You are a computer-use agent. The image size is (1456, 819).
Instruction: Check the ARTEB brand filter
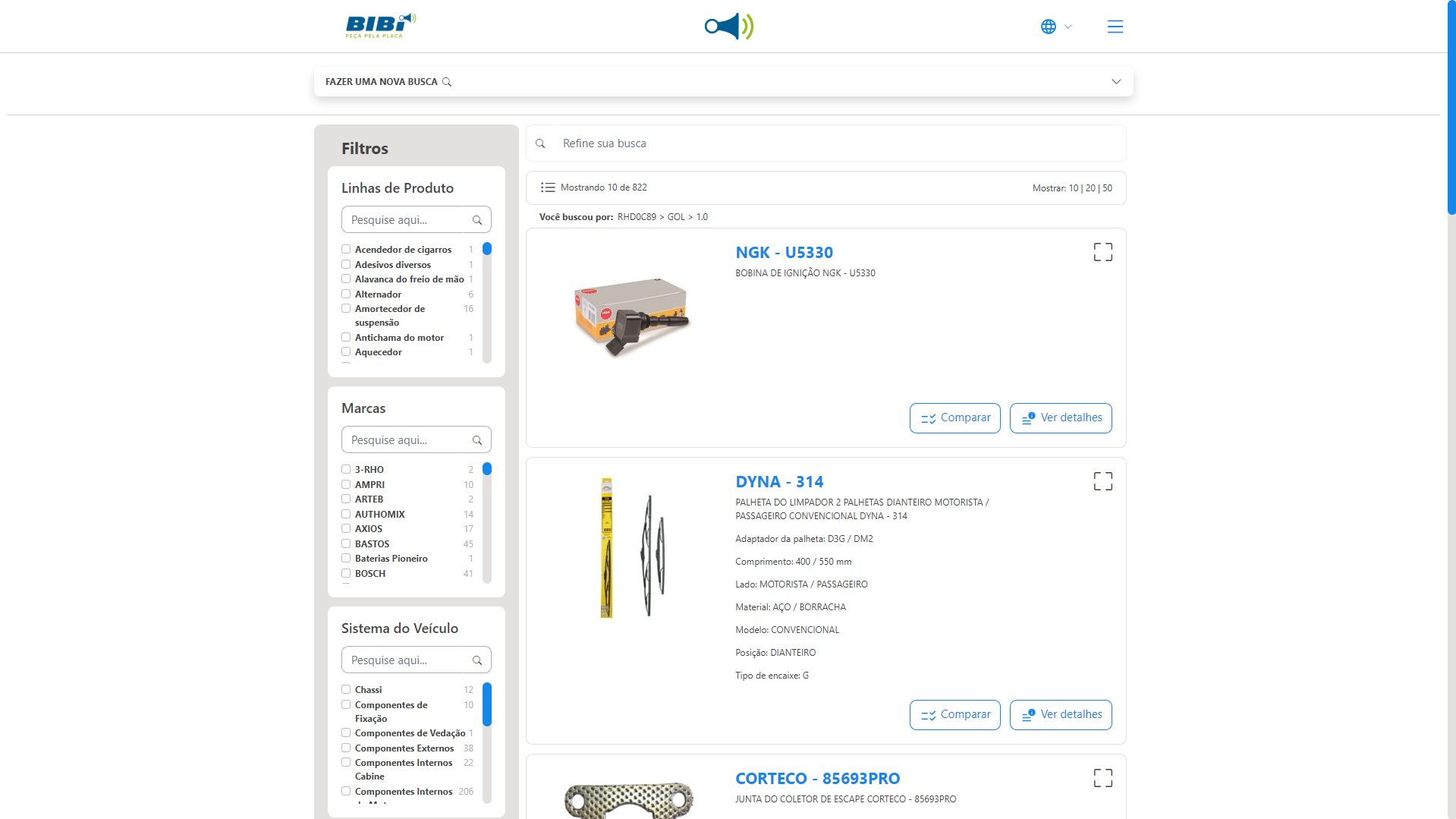pyautogui.click(x=346, y=499)
